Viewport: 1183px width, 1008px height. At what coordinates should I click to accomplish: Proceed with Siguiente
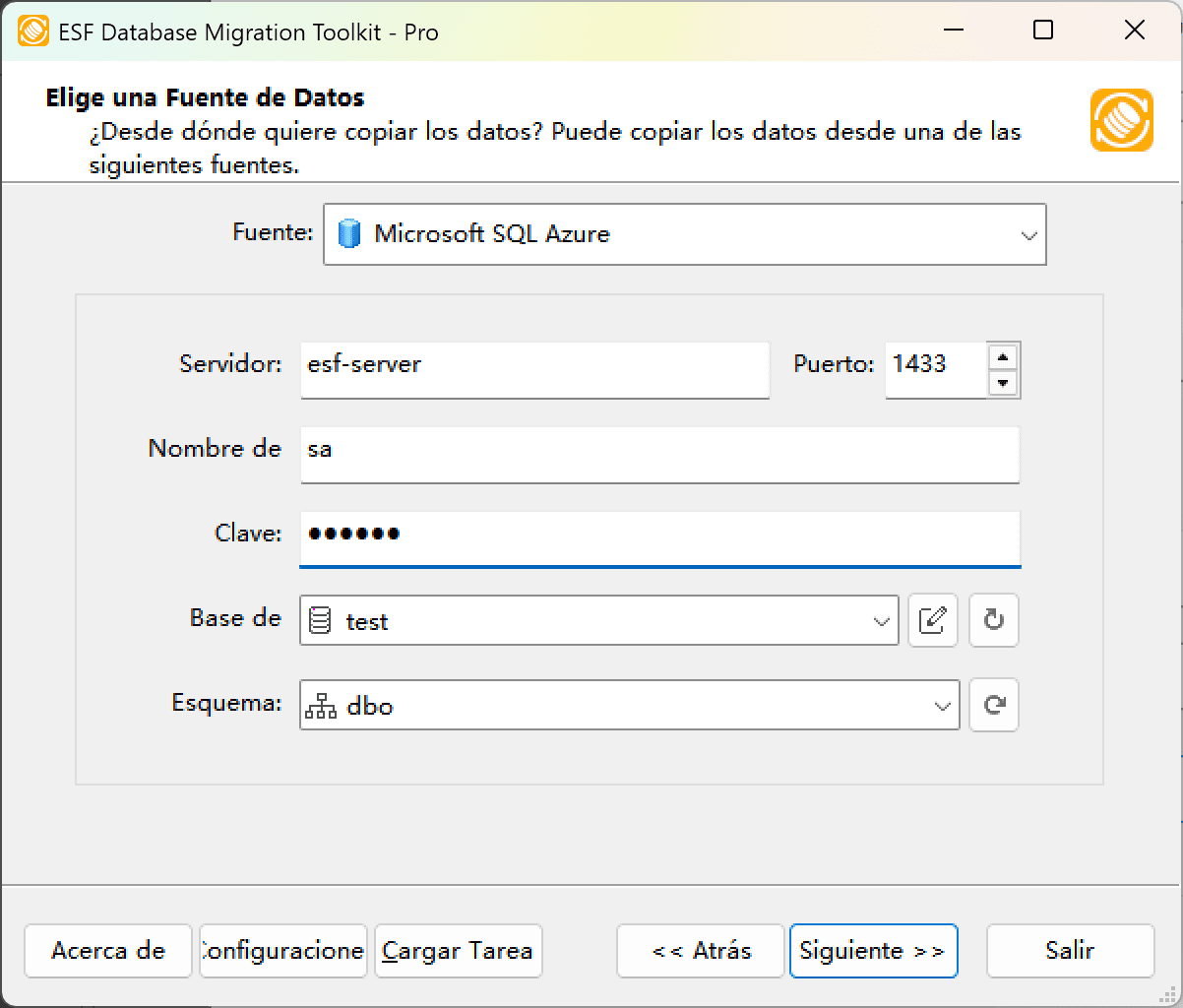pos(873,951)
